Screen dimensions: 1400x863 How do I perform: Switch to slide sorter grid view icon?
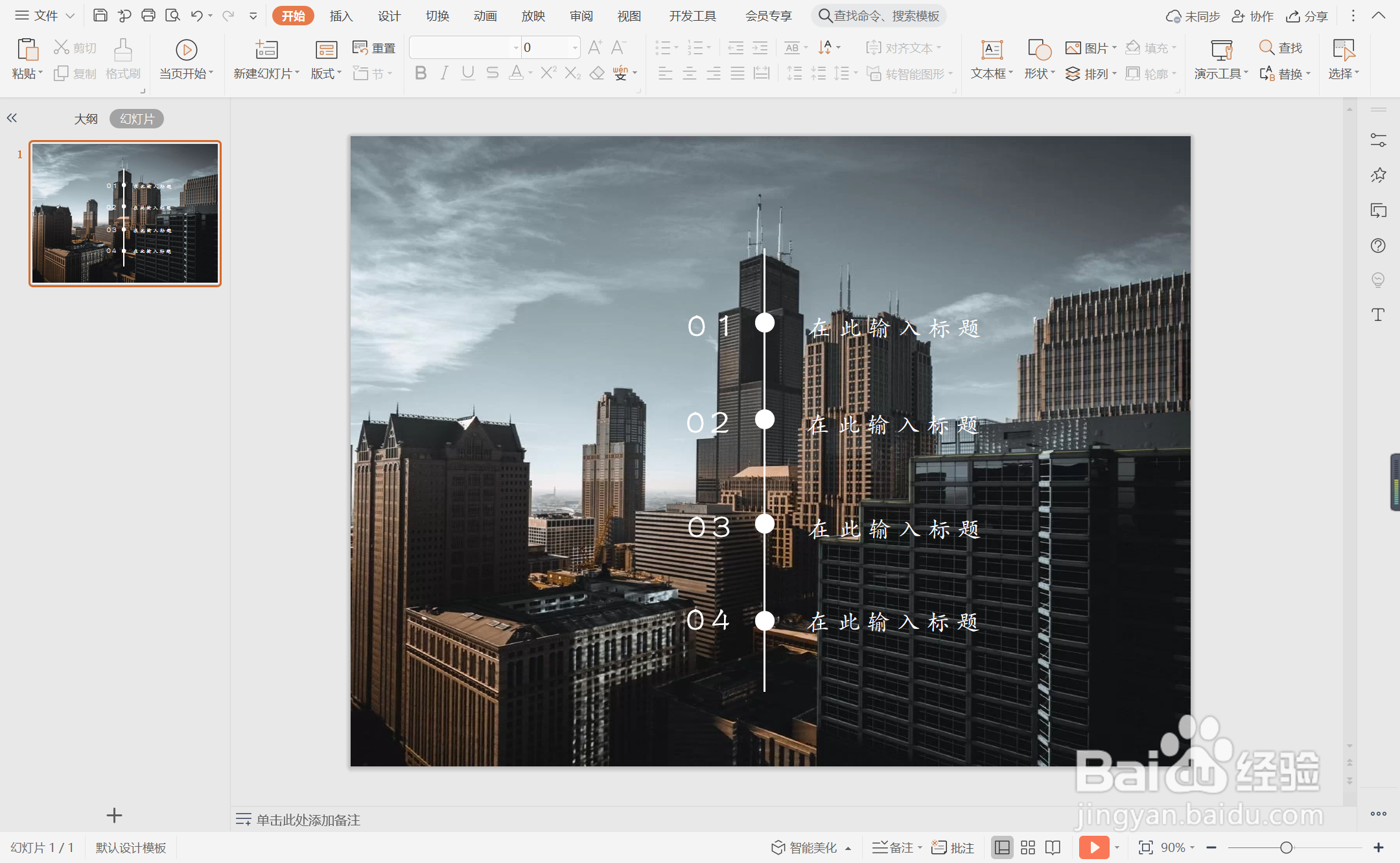pos(1028,847)
